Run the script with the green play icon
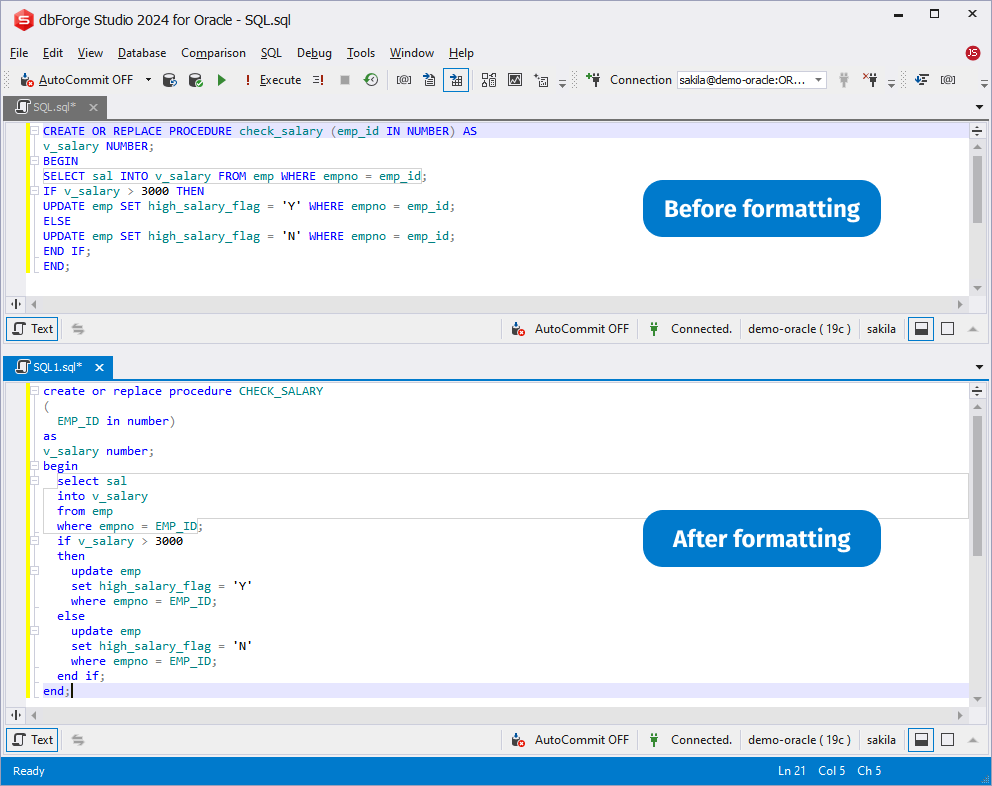 221,80
